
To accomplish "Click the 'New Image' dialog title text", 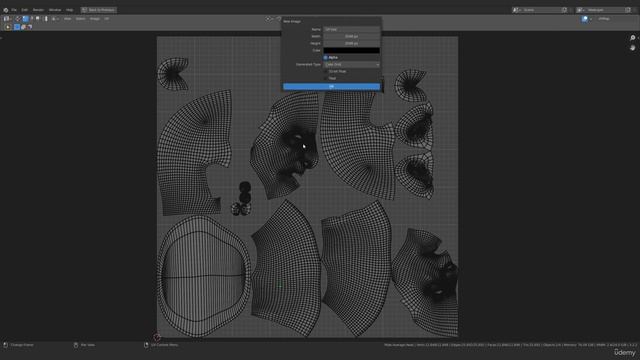I will tap(292, 21).
